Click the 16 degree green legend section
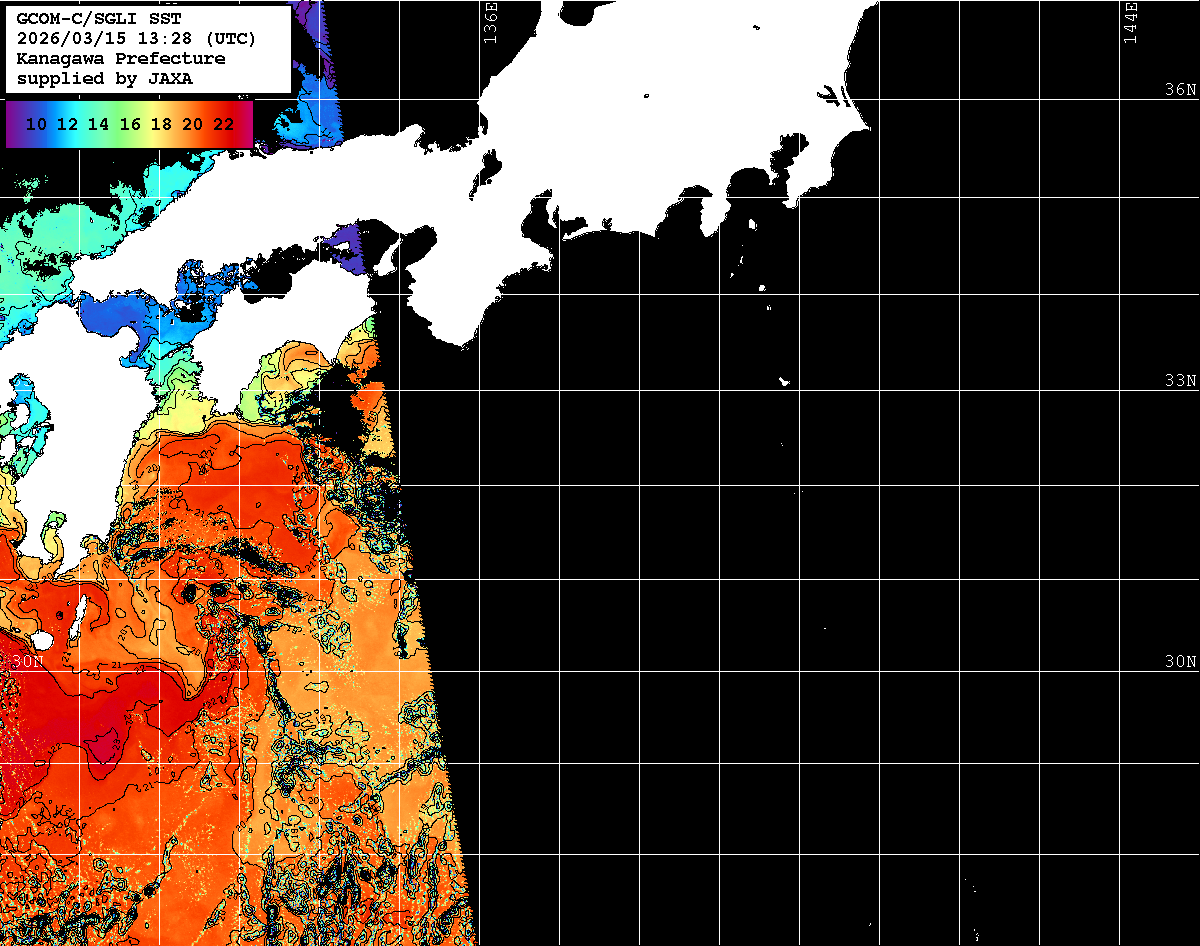Image resolution: width=1200 pixels, height=946 pixels. pyautogui.click(x=130, y=125)
